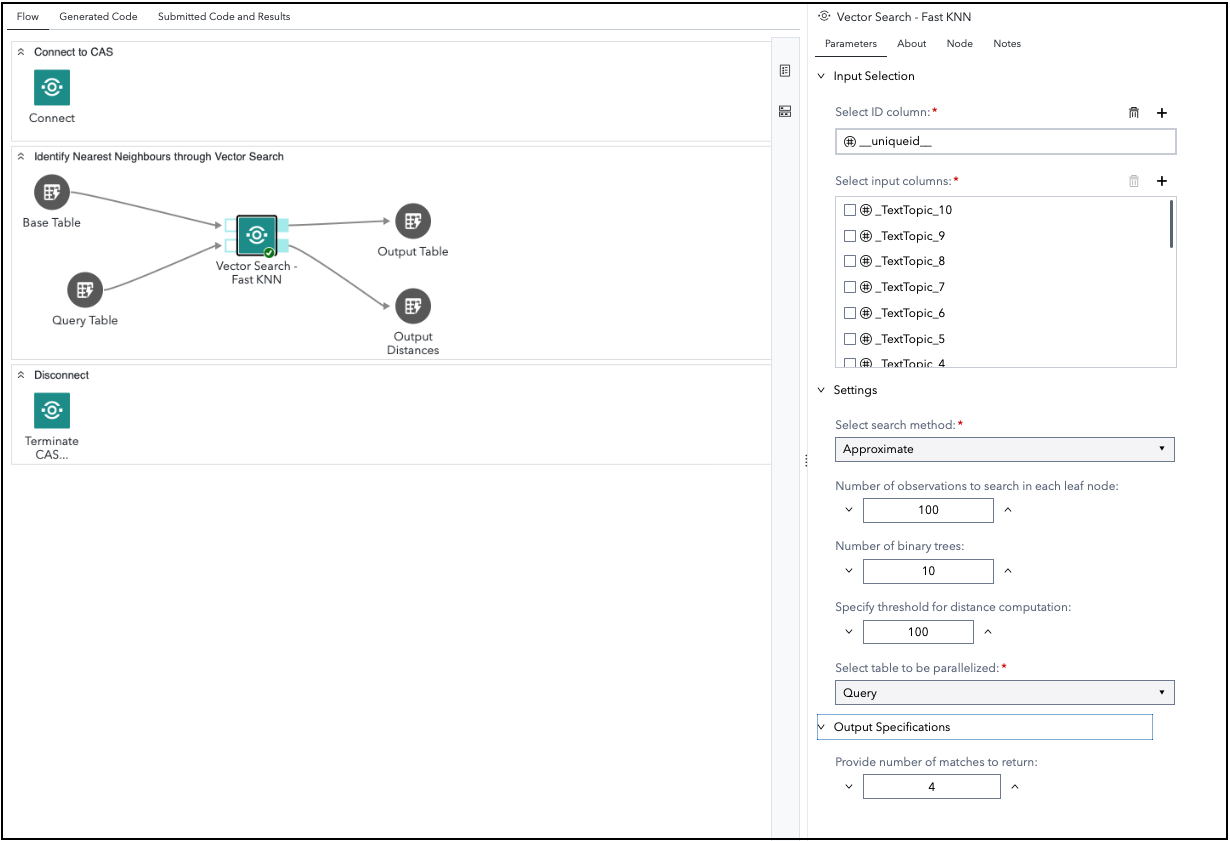Select the Query Table node icon

coord(85,290)
